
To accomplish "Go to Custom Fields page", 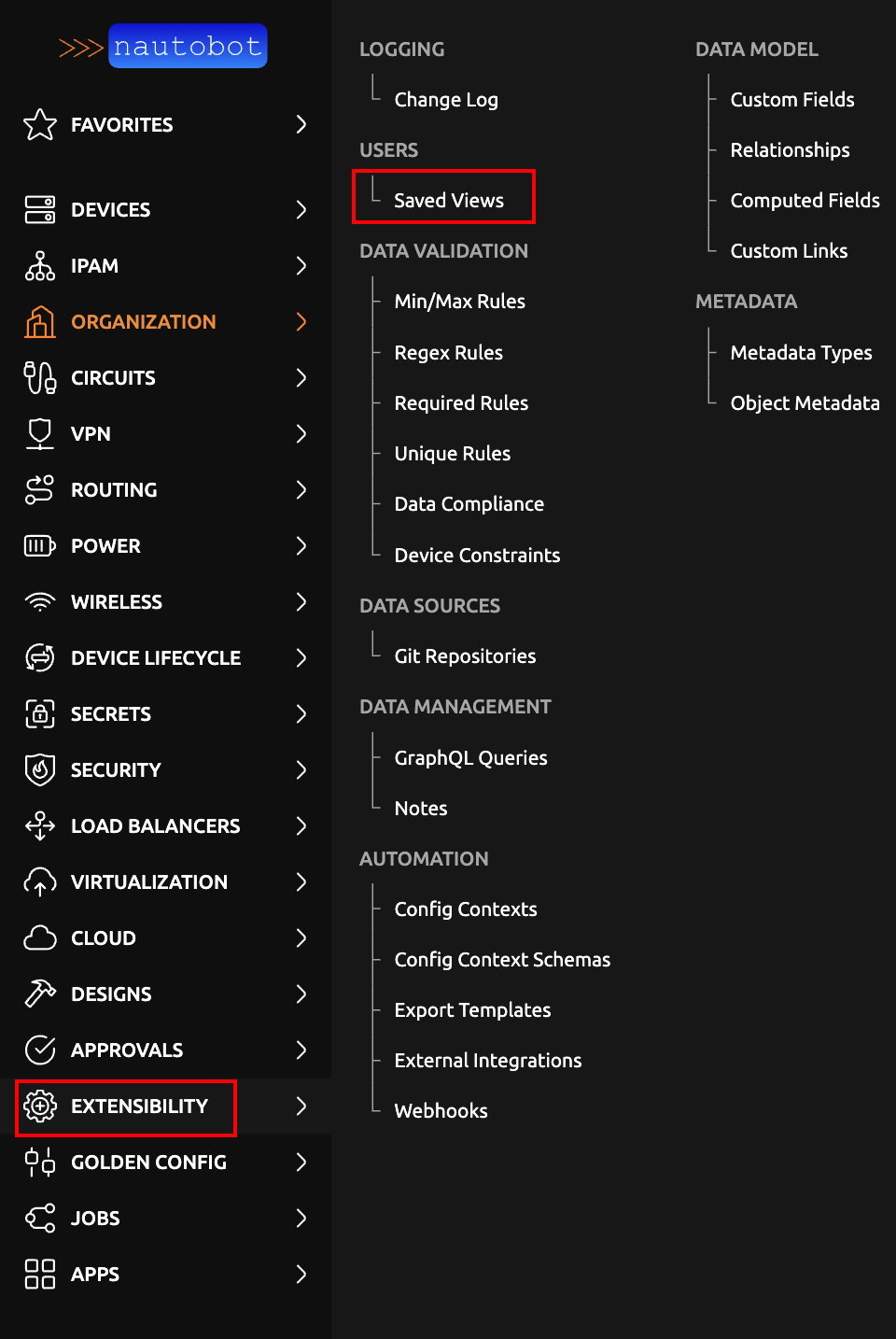I will [792, 100].
